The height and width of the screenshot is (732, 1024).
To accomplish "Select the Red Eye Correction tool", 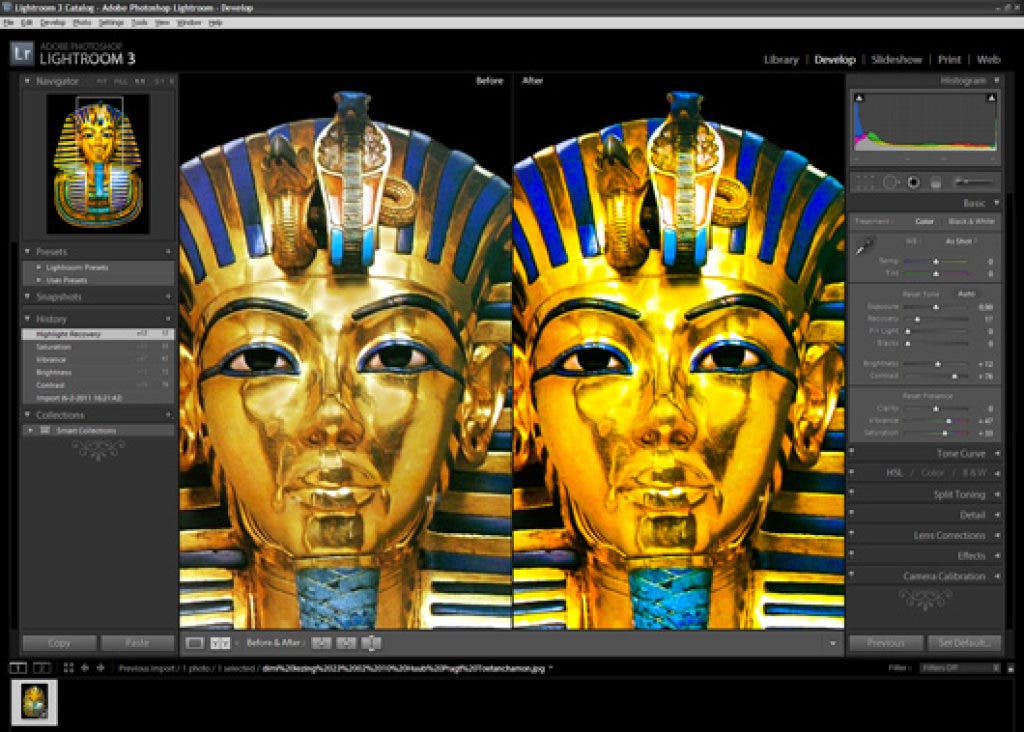I will (x=914, y=182).
